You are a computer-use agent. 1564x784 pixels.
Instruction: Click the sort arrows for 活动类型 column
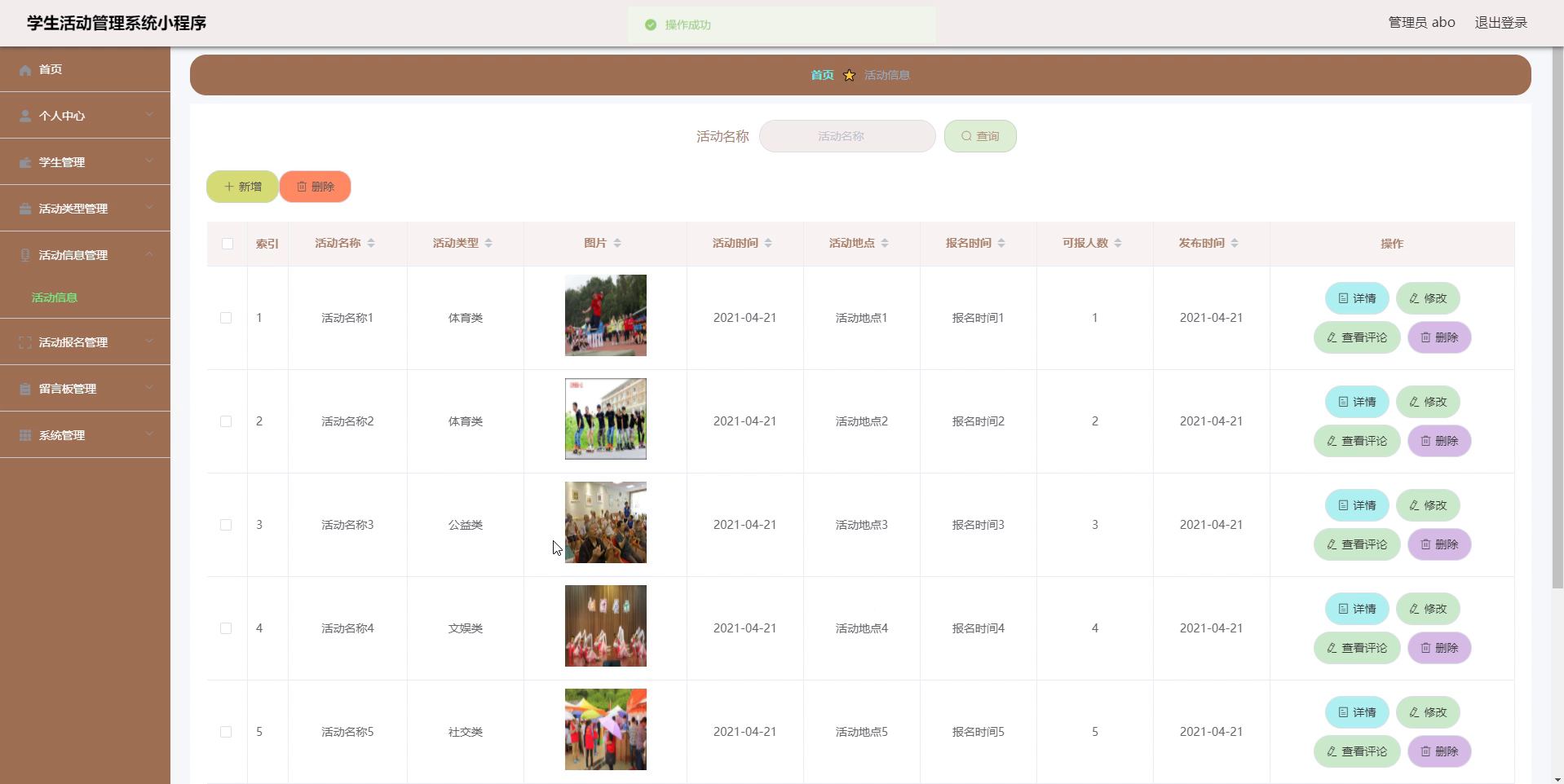tap(488, 243)
